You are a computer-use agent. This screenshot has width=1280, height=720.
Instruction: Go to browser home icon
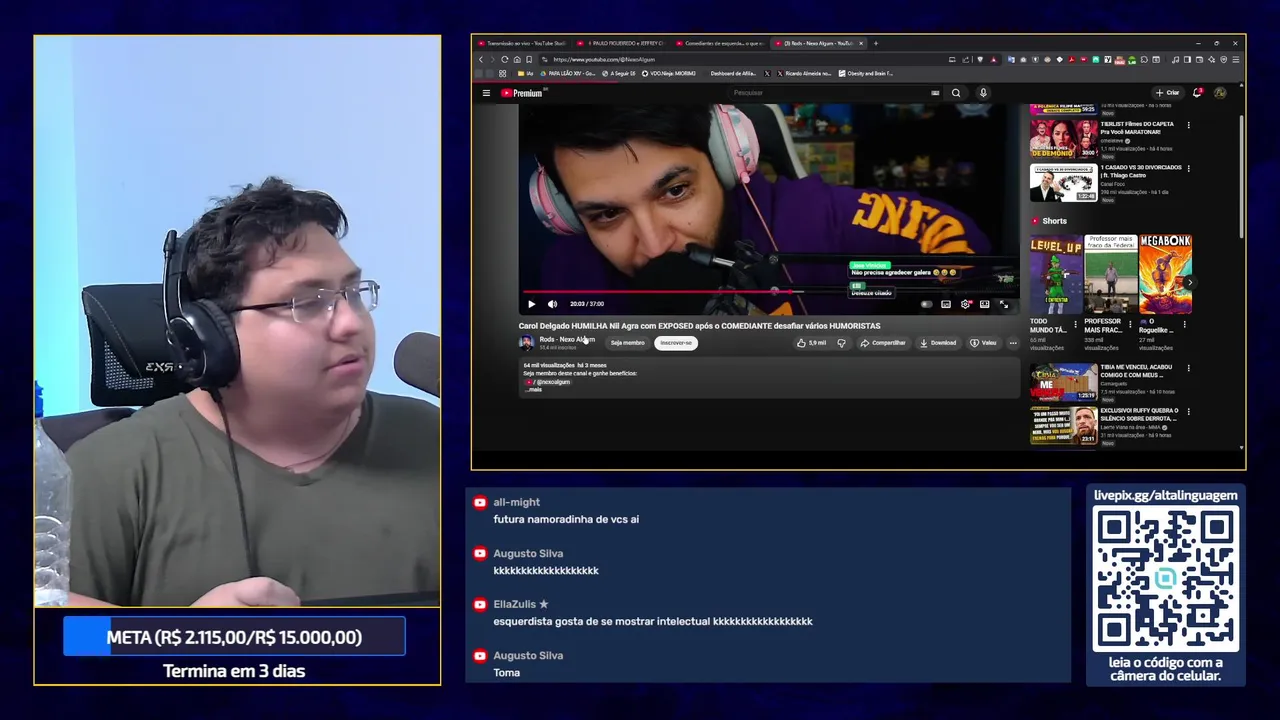[x=517, y=59]
